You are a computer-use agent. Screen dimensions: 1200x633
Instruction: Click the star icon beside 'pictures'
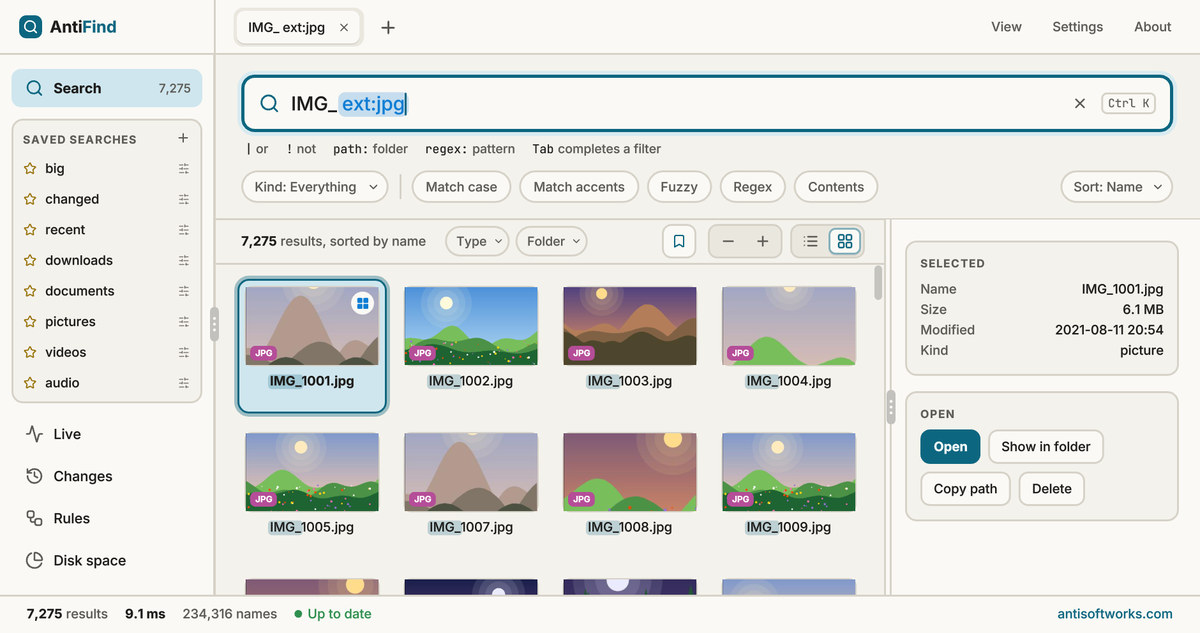click(x=30, y=322)
